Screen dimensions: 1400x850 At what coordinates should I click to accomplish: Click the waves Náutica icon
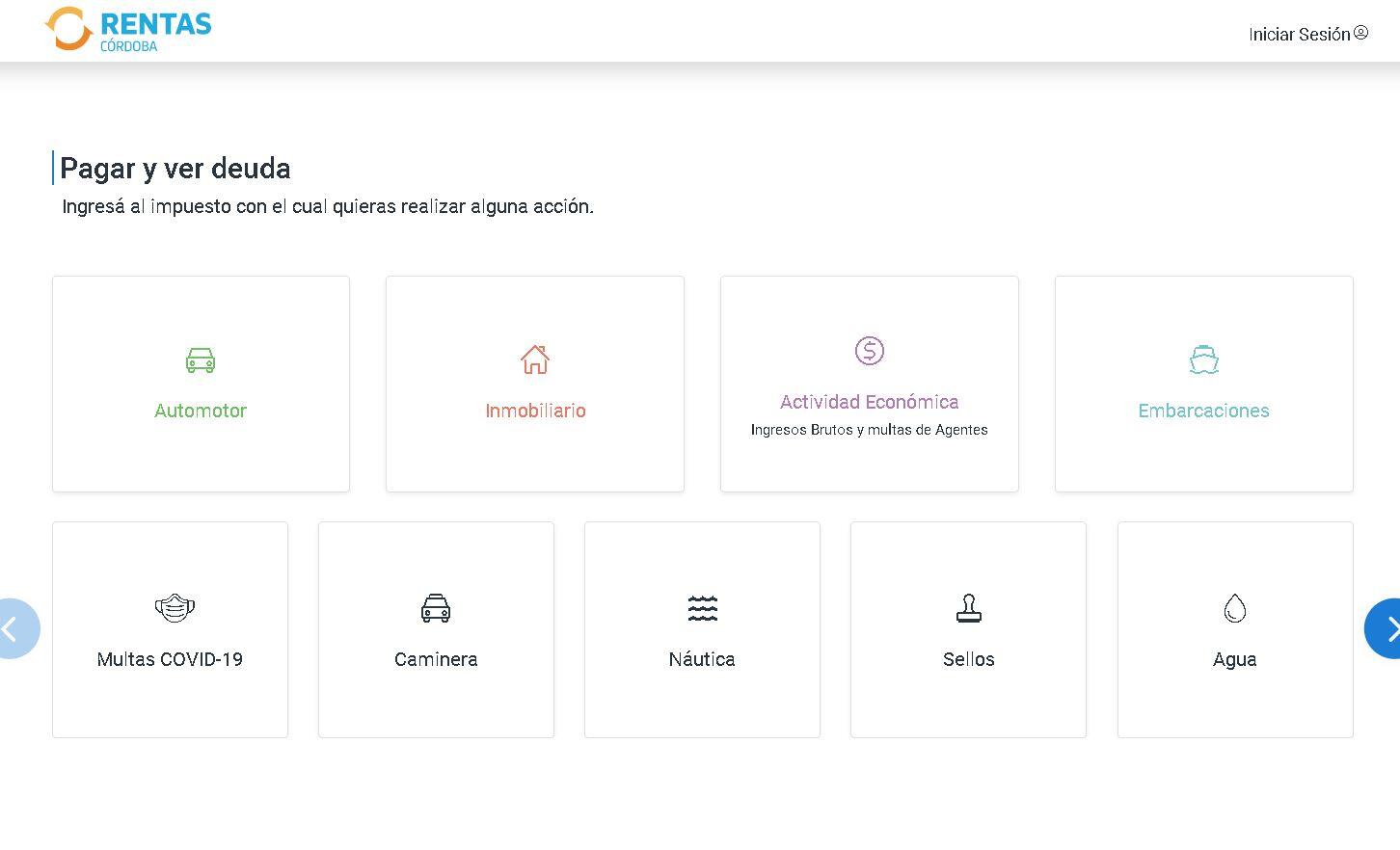pyautogui.click(x=702, y=608)
